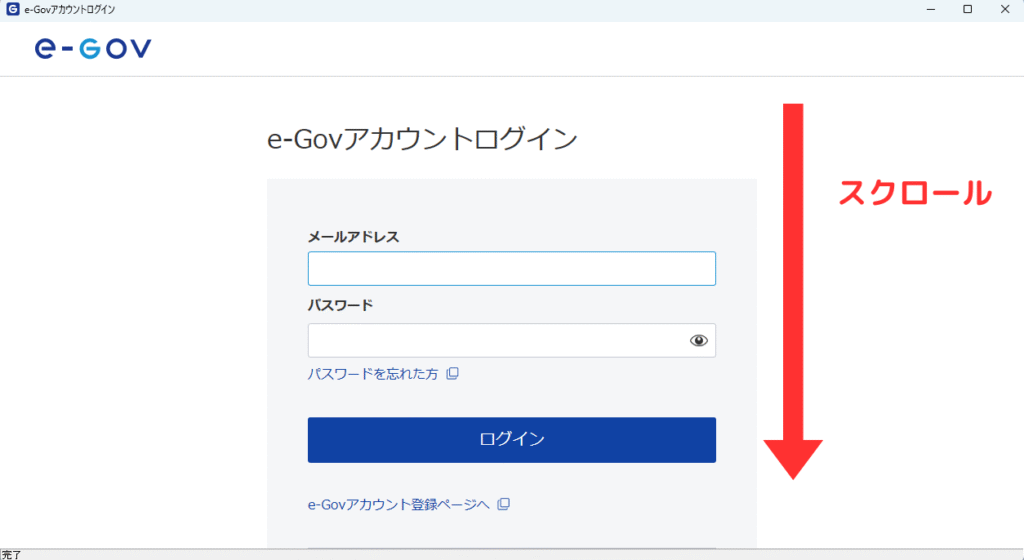Open the パスワードを忘れた方 link

[373, 374]
